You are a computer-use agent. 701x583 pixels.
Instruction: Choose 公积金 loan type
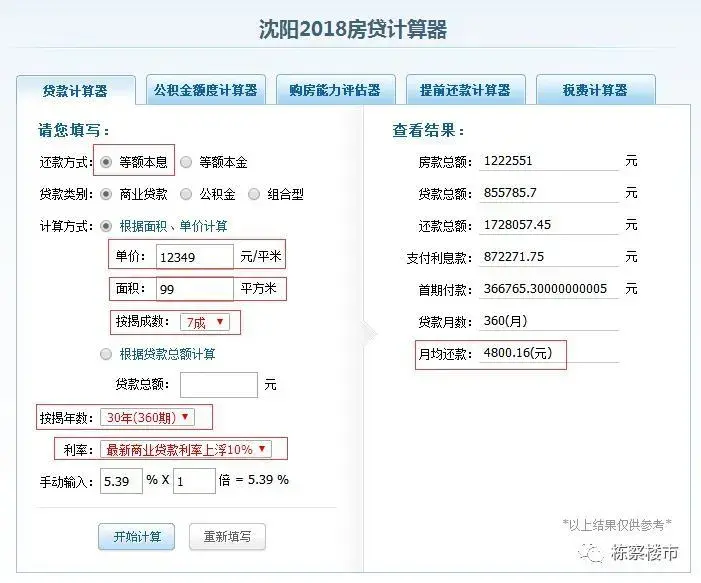point(186,194)
